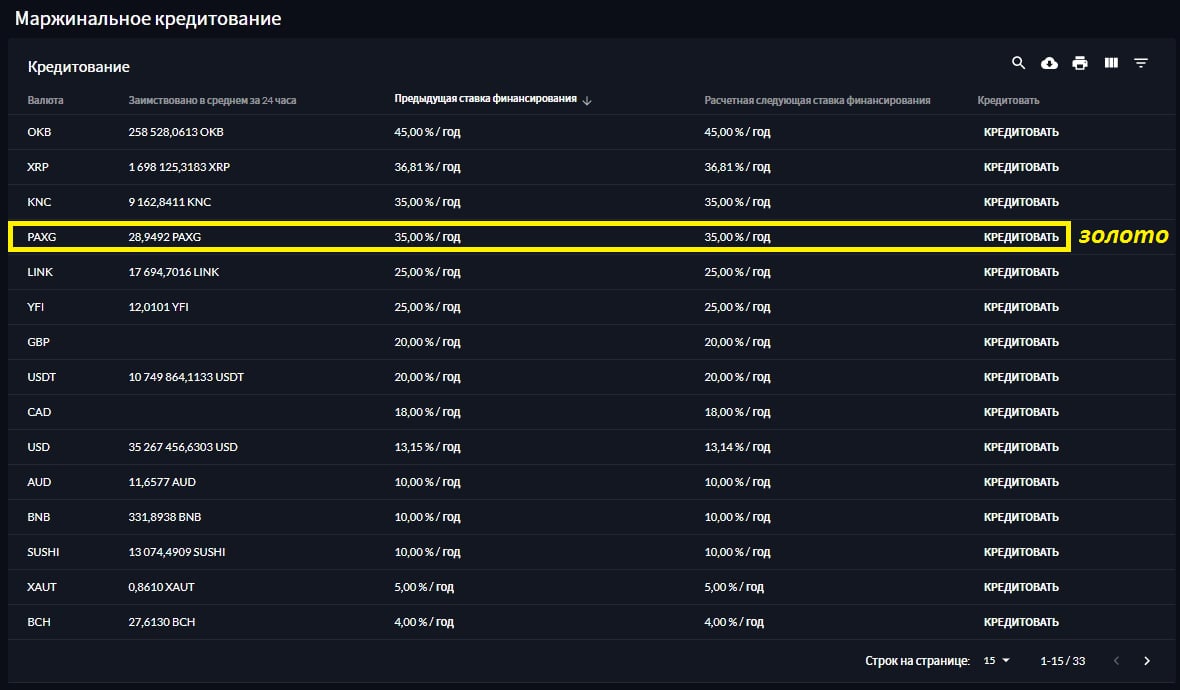Viewport: 1180px width, 690px height.
Task: Click the print table icon
Action: tap(1080, 63)
